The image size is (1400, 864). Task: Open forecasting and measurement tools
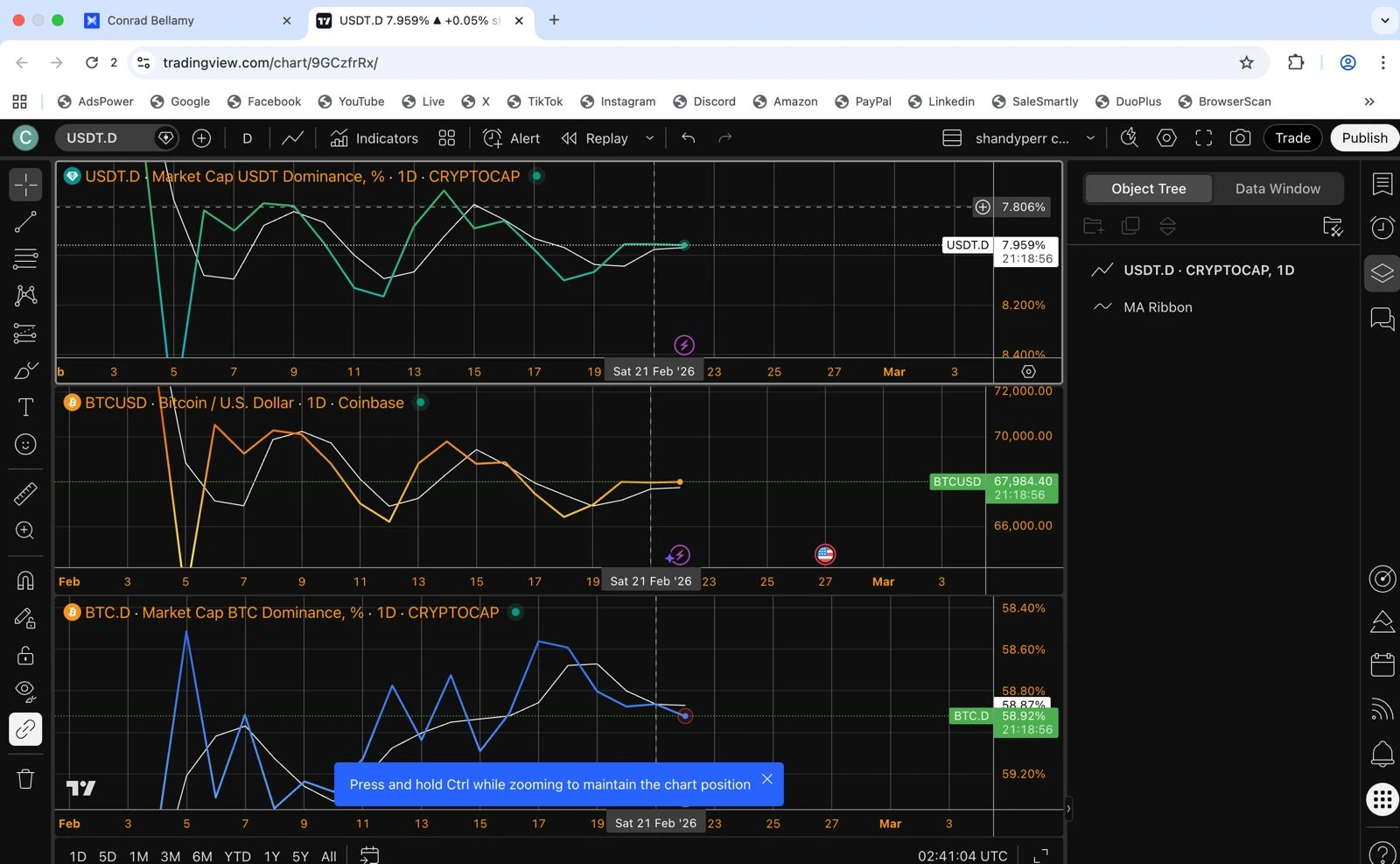point(26,333)
